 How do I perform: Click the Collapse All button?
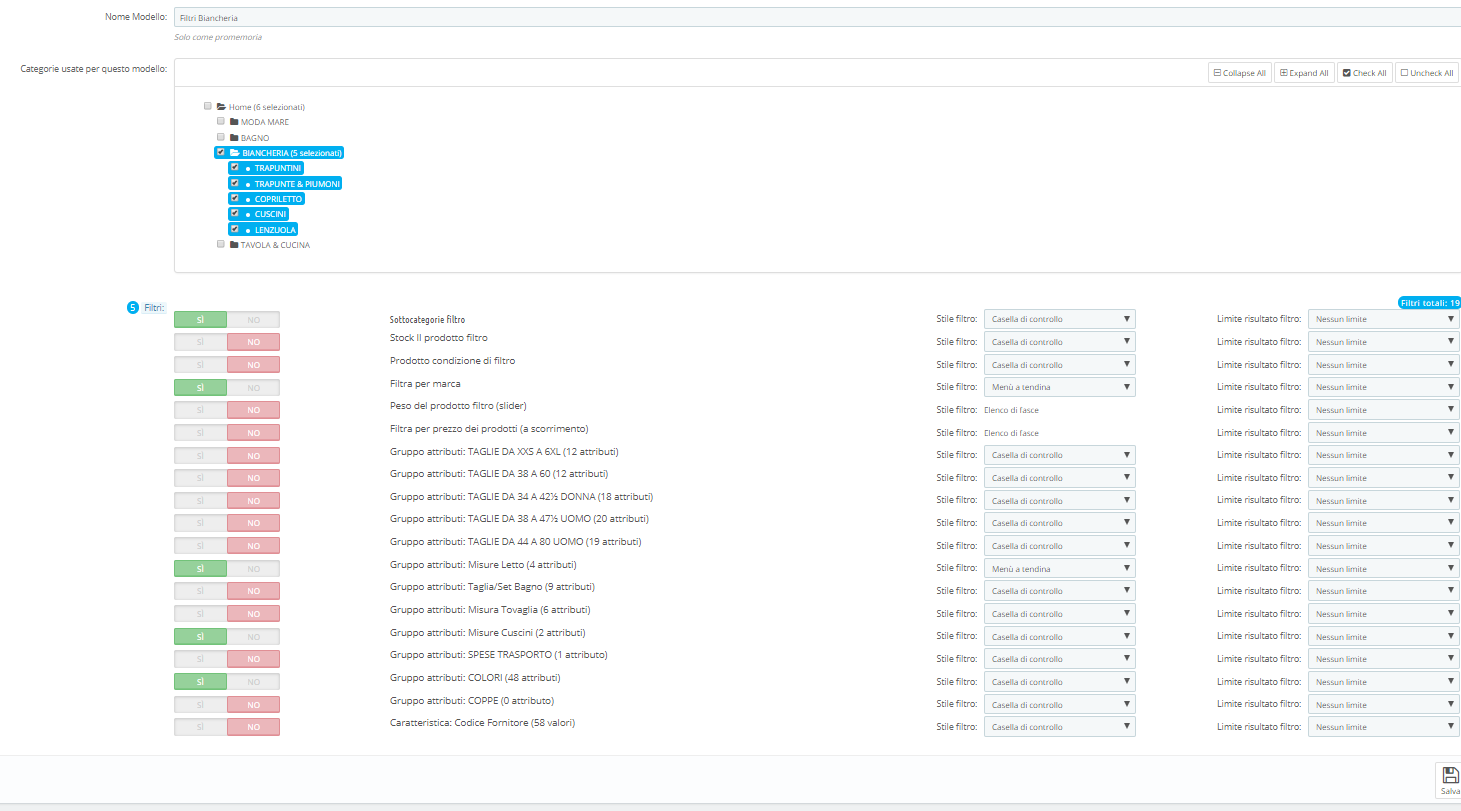click(1239, 73)
